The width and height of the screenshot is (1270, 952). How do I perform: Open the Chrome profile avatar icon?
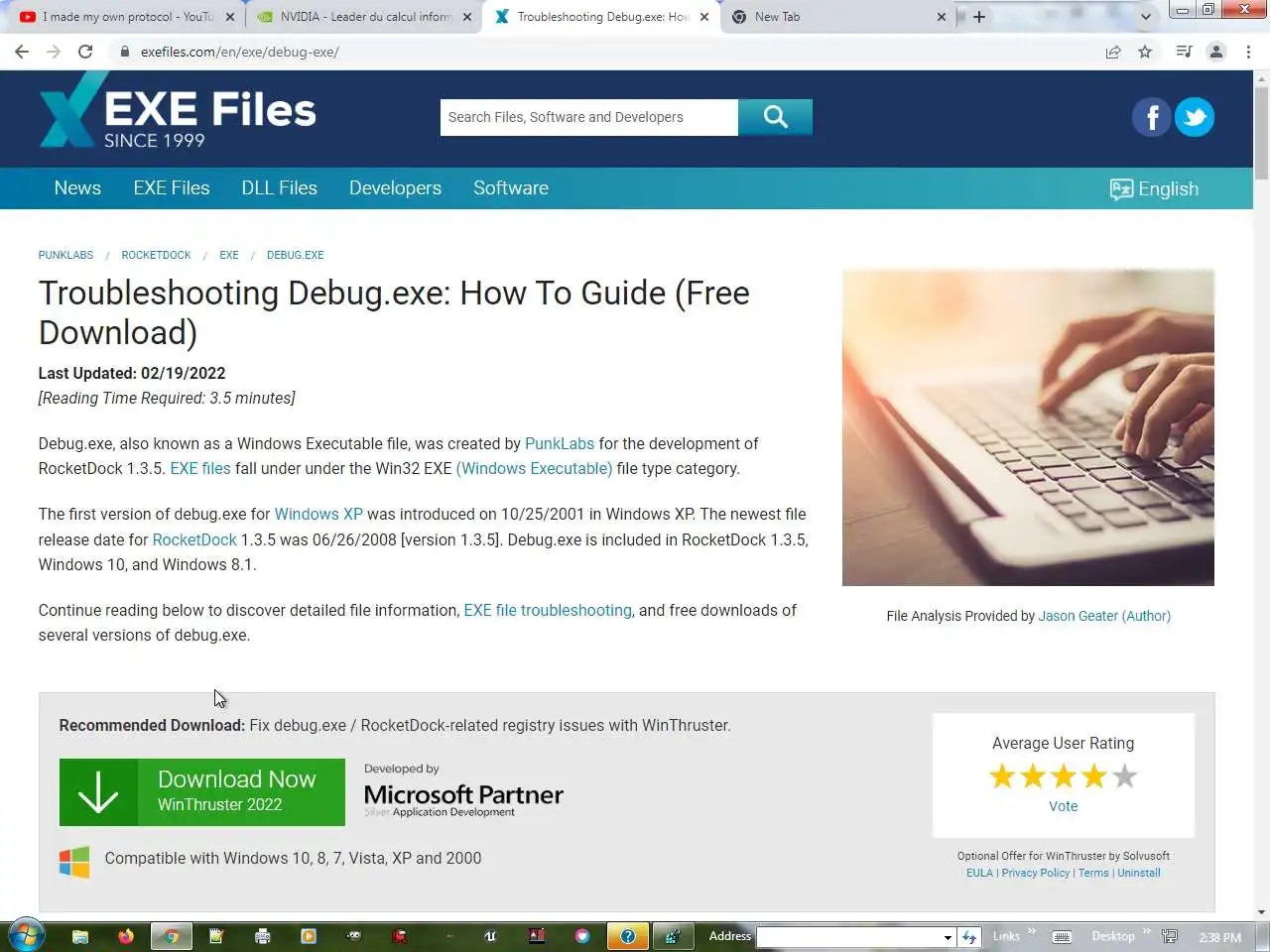pos(1216,52)
